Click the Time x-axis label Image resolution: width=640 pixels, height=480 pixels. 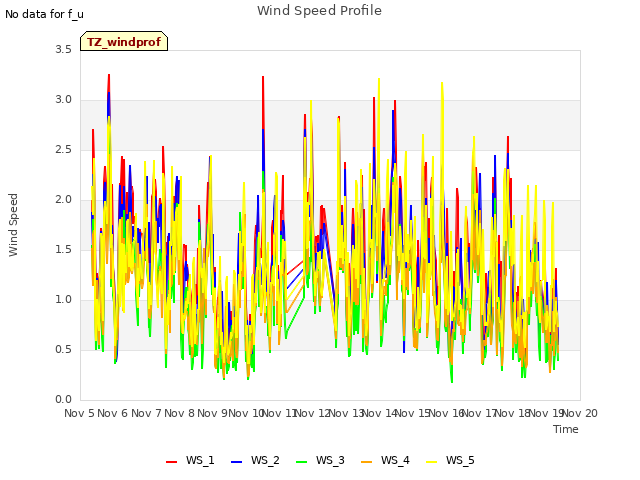point(566,429)
